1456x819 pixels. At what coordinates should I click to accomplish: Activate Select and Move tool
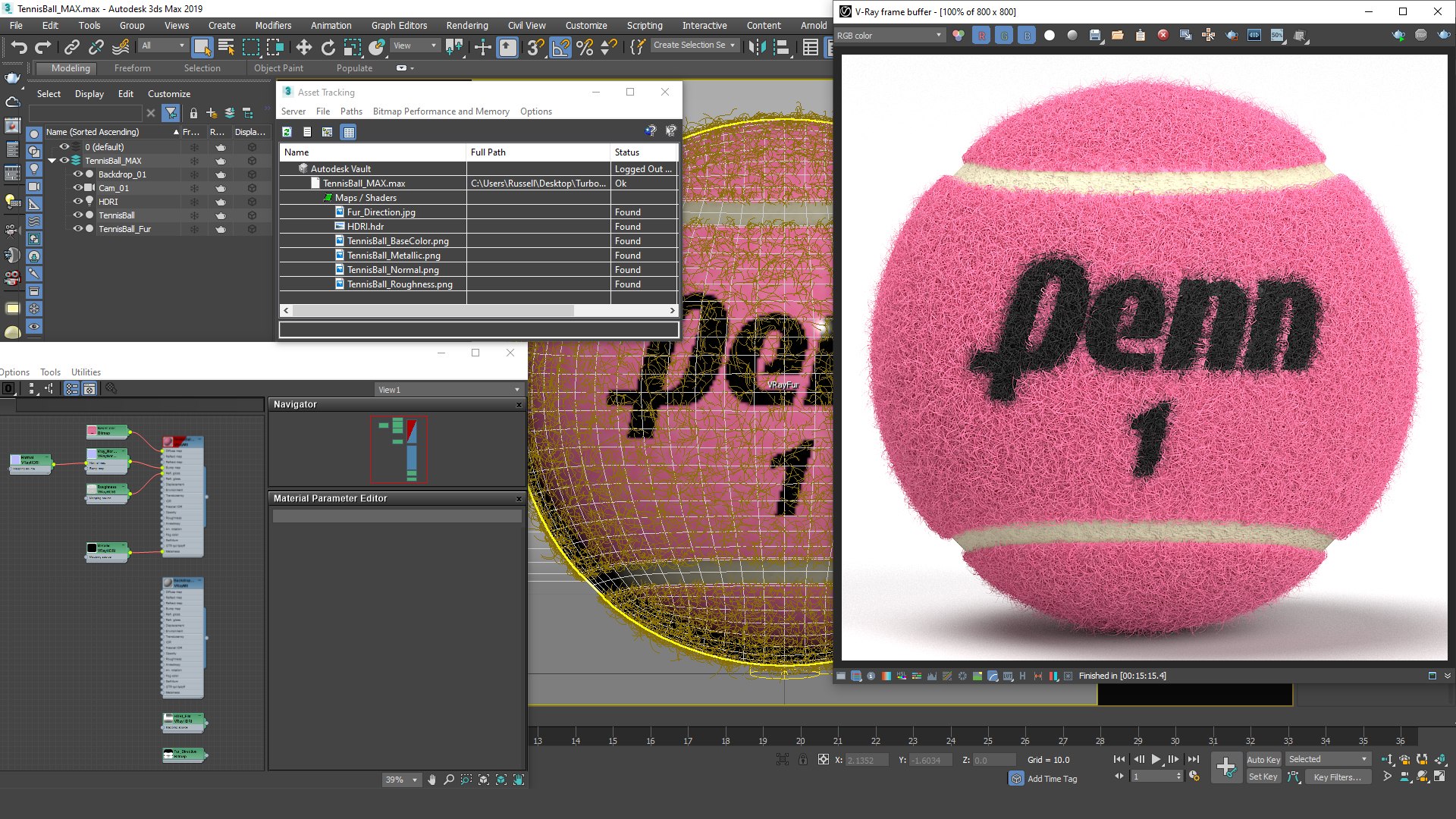tap(303, 47)
